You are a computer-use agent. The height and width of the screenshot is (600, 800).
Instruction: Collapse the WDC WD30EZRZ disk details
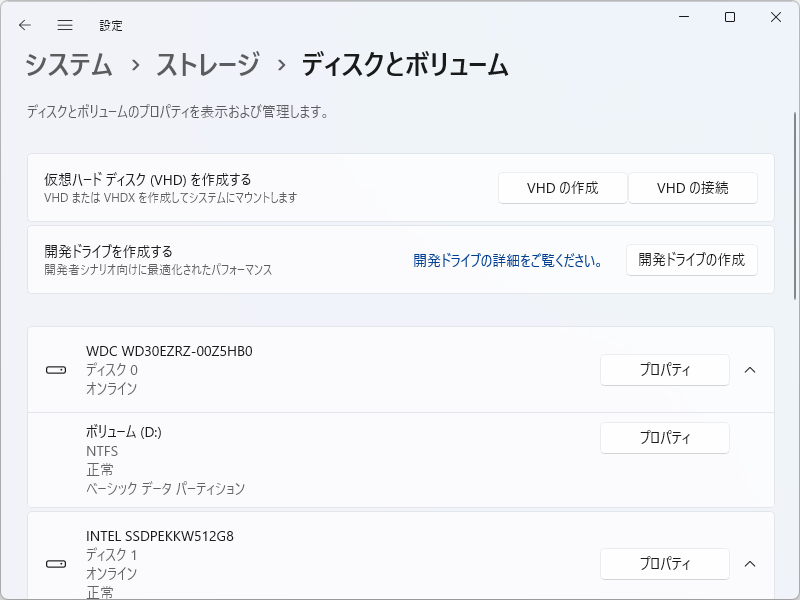[x=751, y=370]
